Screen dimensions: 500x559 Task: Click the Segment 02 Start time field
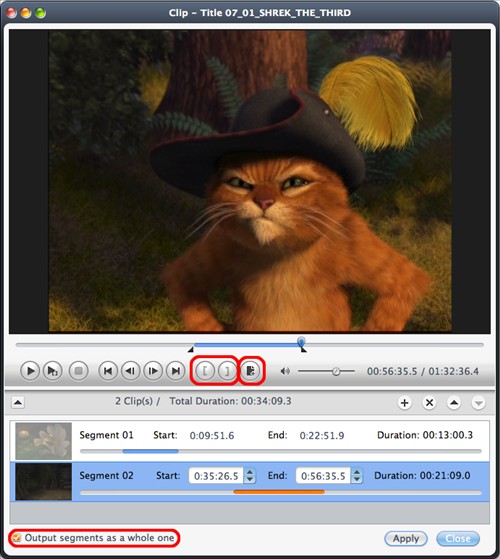click(216, 476)
